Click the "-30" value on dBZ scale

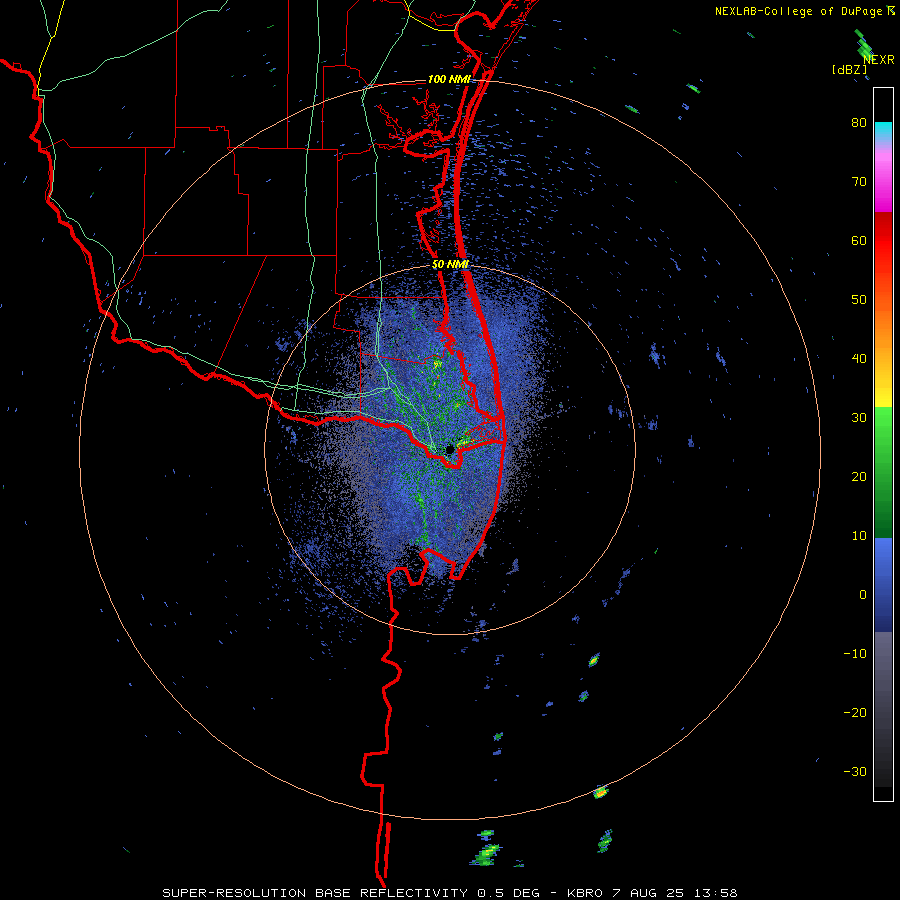click(855, 771)
